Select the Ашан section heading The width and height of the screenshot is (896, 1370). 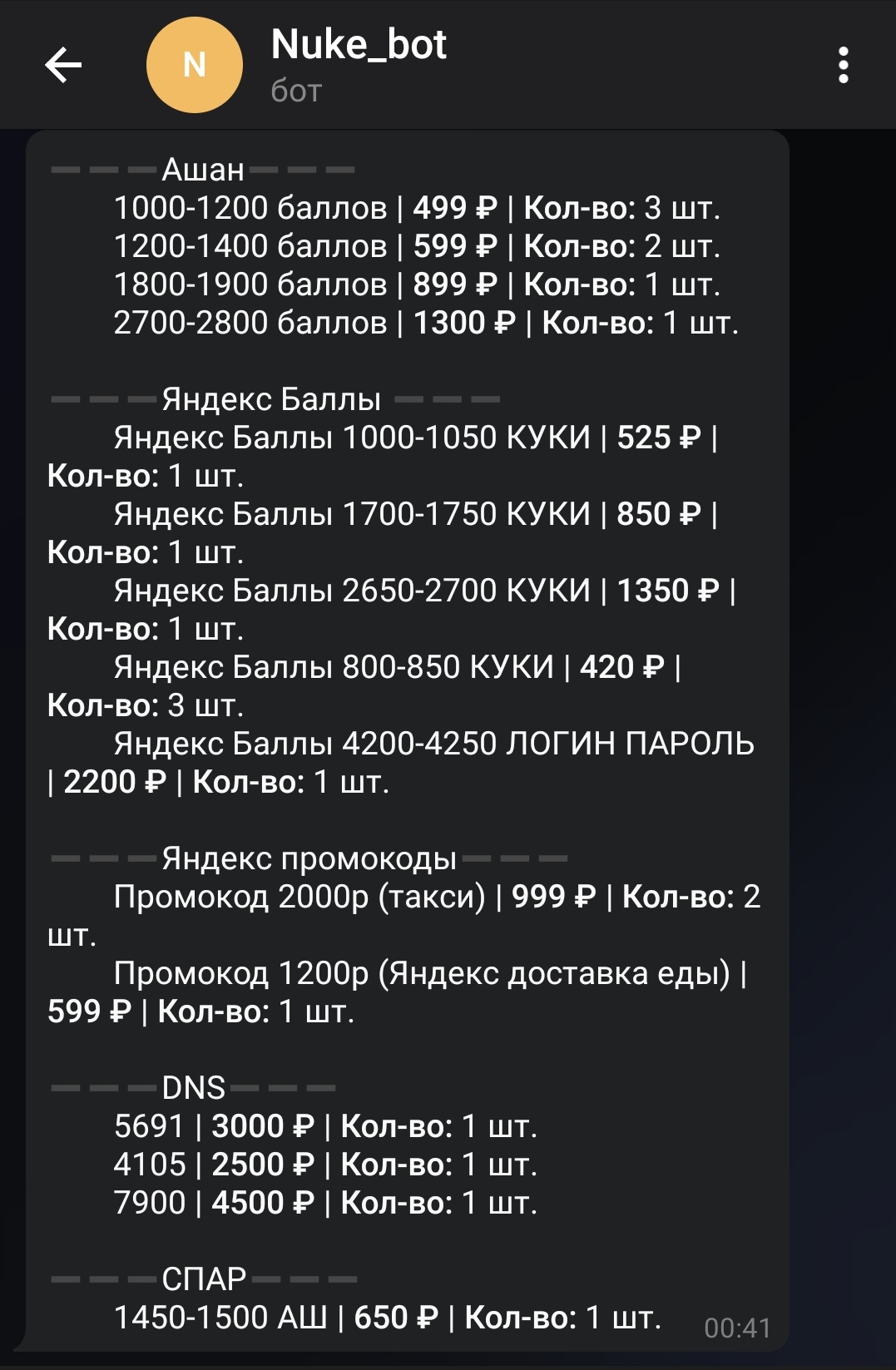(203, 170)
